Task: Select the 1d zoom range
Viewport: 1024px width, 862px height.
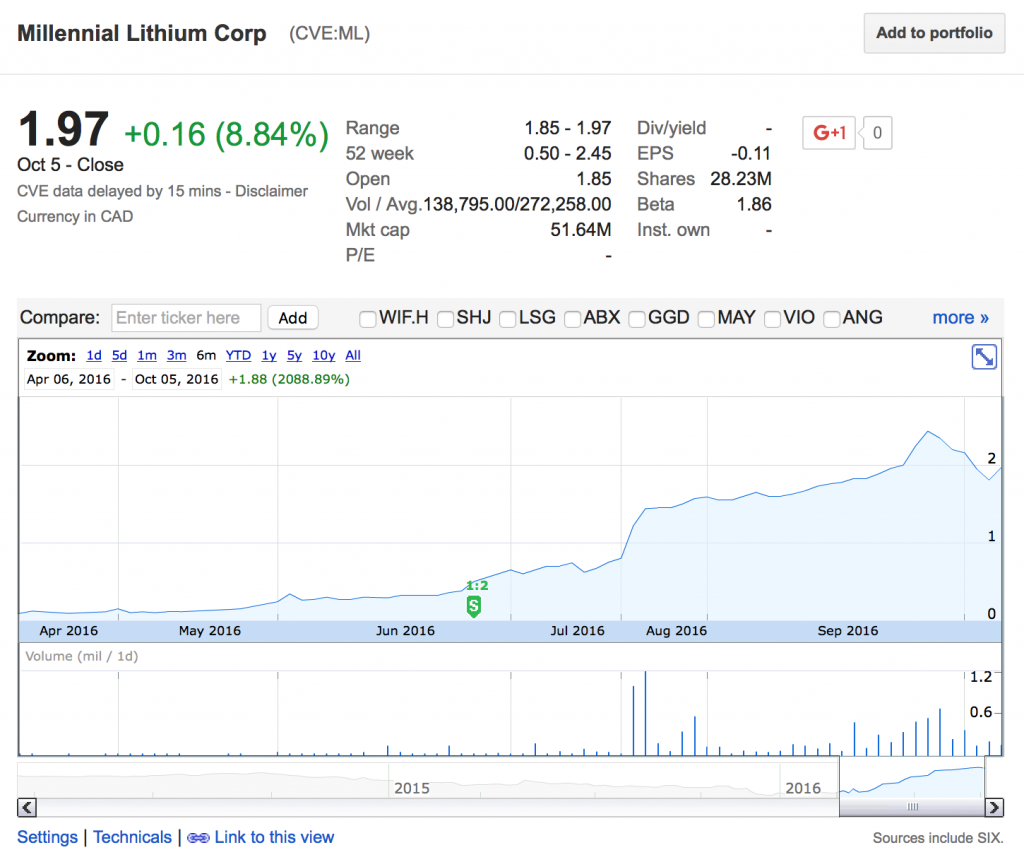Action: pyautogui.click(x=94, y=355)
